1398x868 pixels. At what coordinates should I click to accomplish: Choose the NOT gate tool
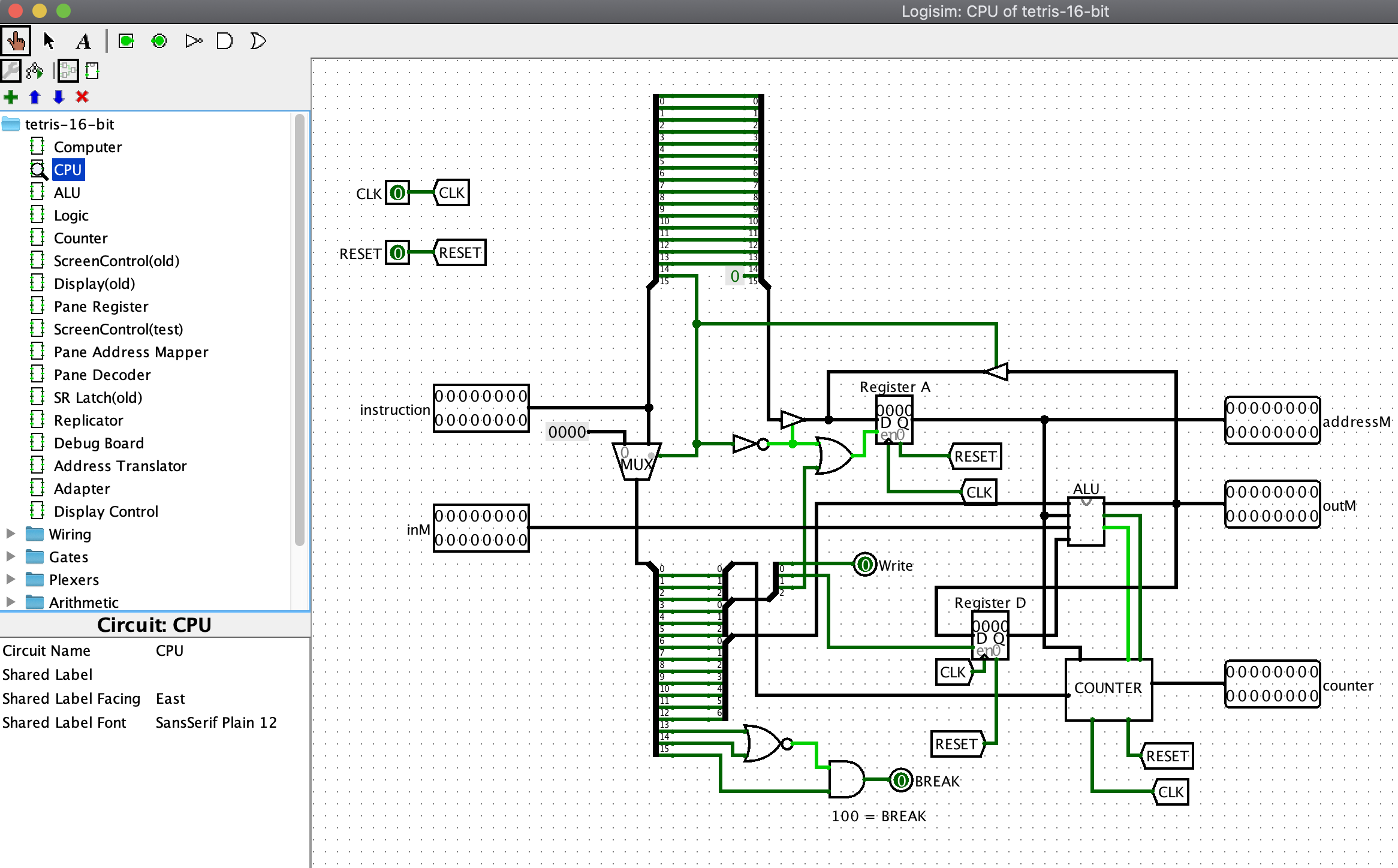click(194, 41)
